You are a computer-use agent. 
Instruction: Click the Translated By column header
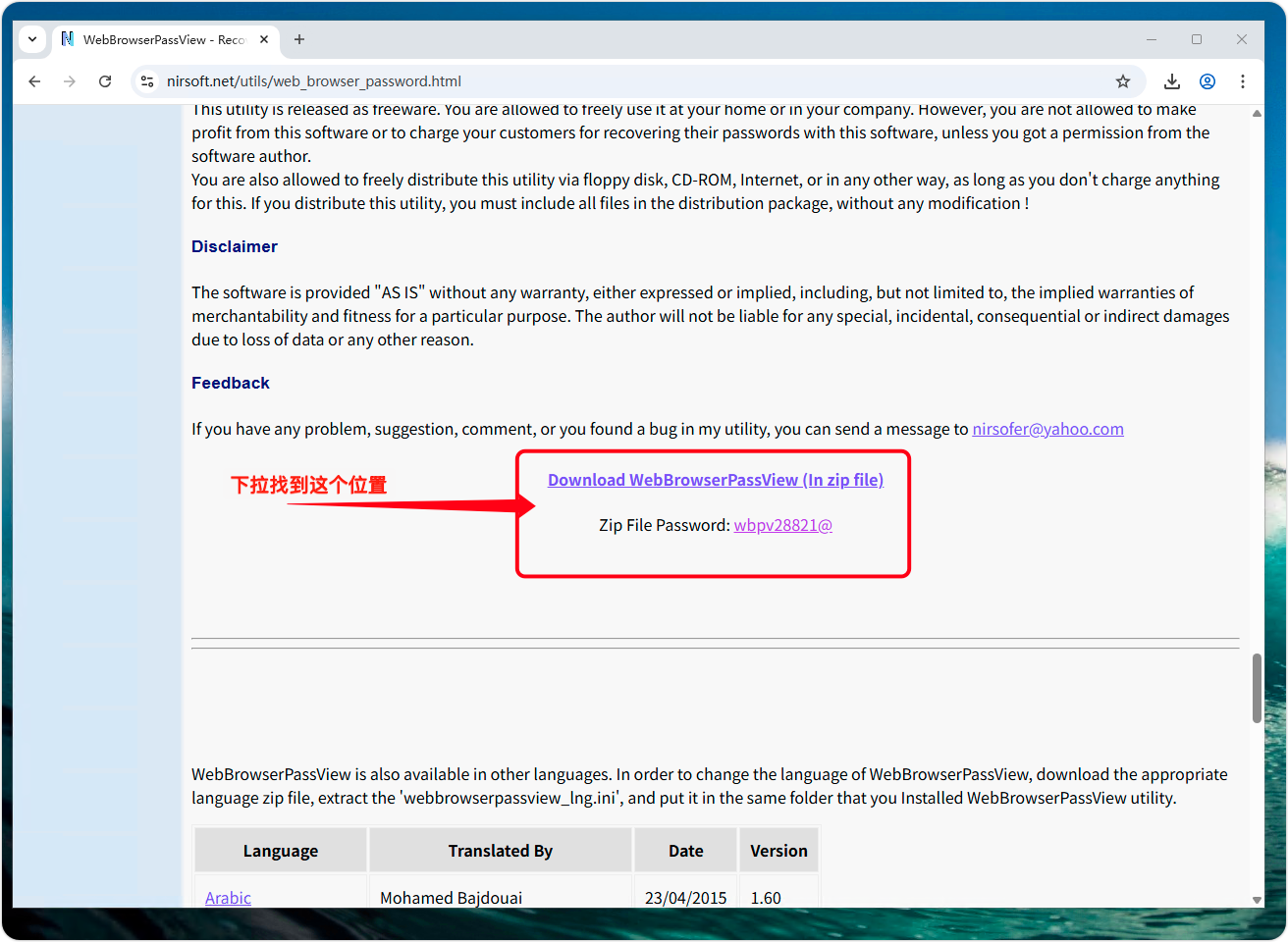tap(501, 851)
